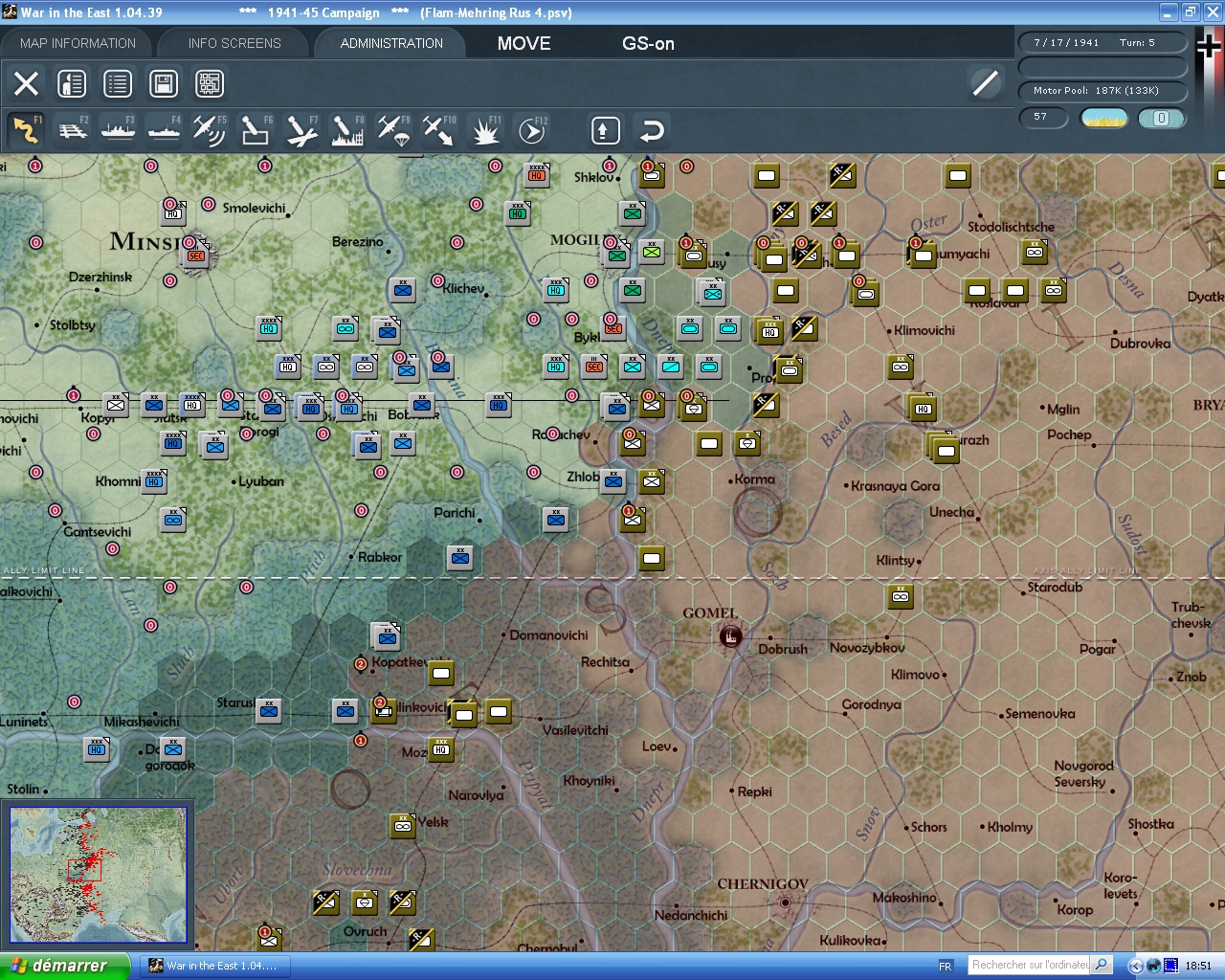Image resolution: width=1225 pixels, height=980 pixels.
Task: Click the date and turn display
Action: pos(1103,42)
